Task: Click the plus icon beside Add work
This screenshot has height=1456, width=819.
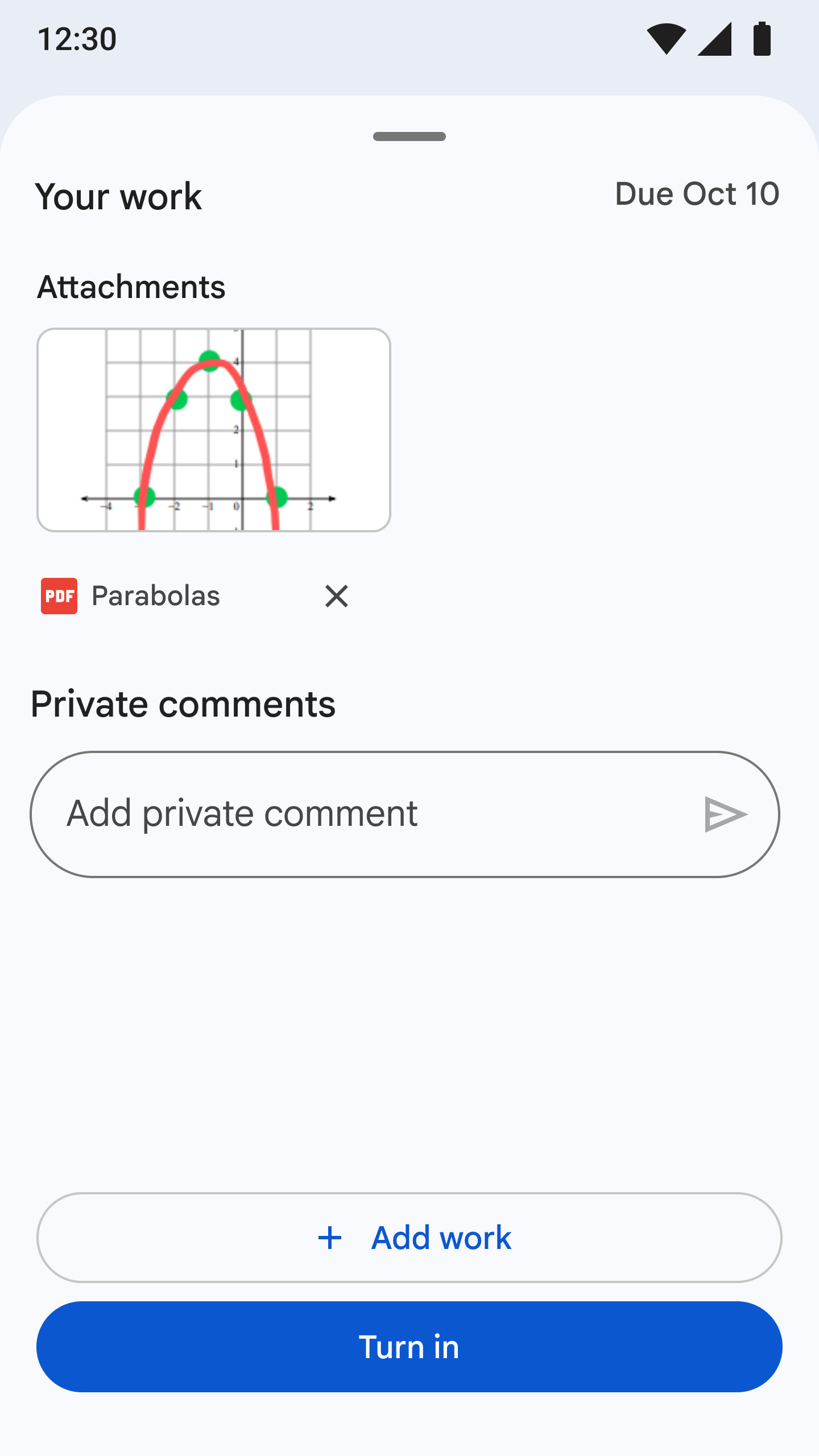Action: click(330, 1238)
